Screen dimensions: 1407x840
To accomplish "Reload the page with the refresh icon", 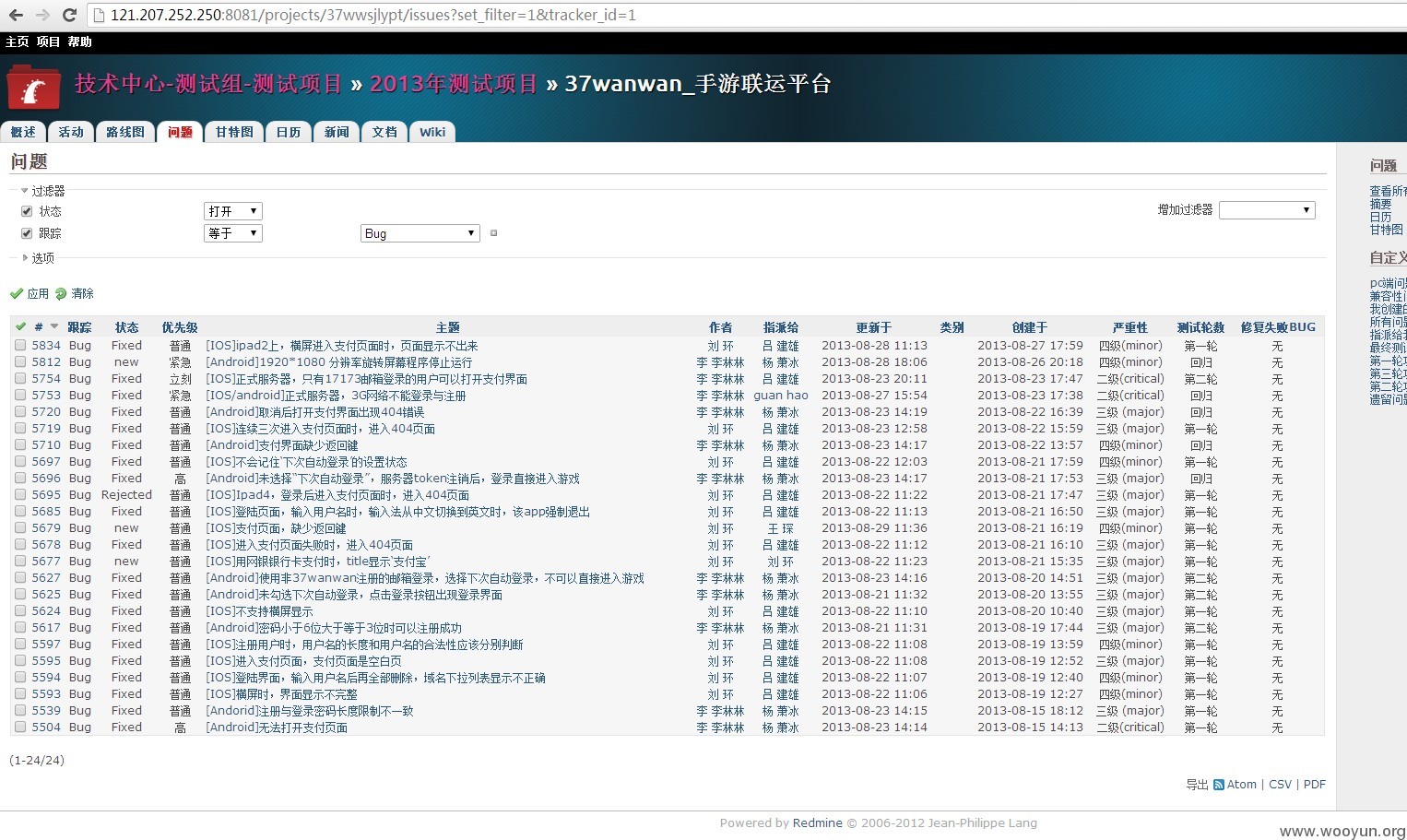I will click(x=69, y=15).
